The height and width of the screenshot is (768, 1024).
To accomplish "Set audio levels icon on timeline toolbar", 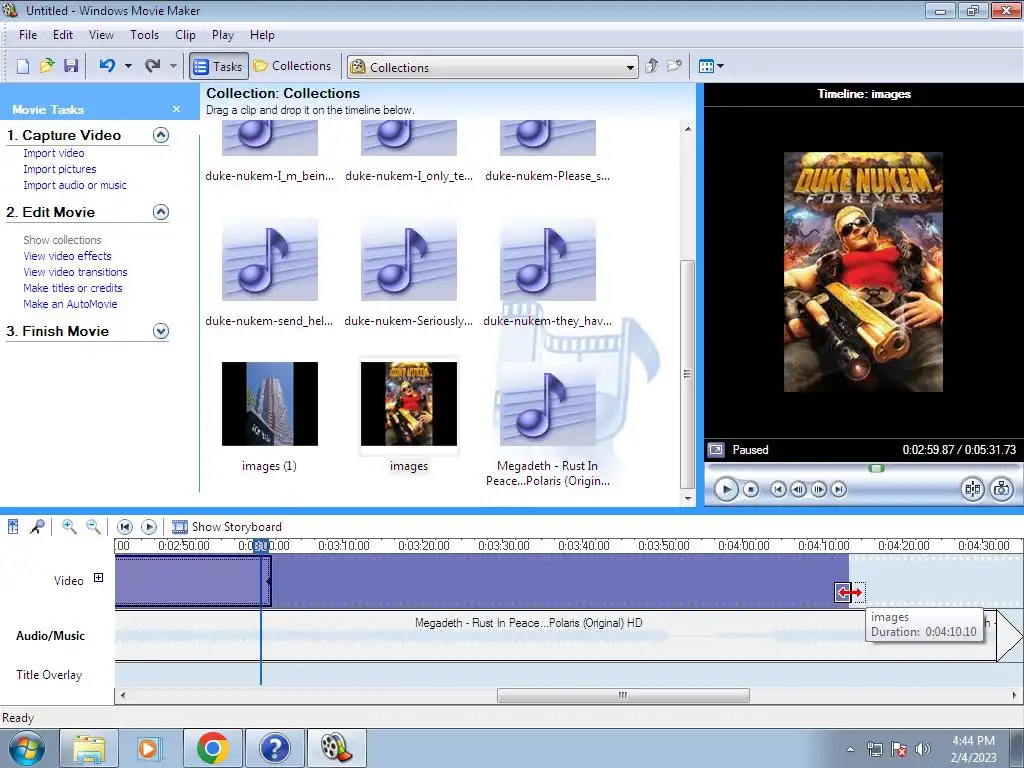I will coord(13,526).
